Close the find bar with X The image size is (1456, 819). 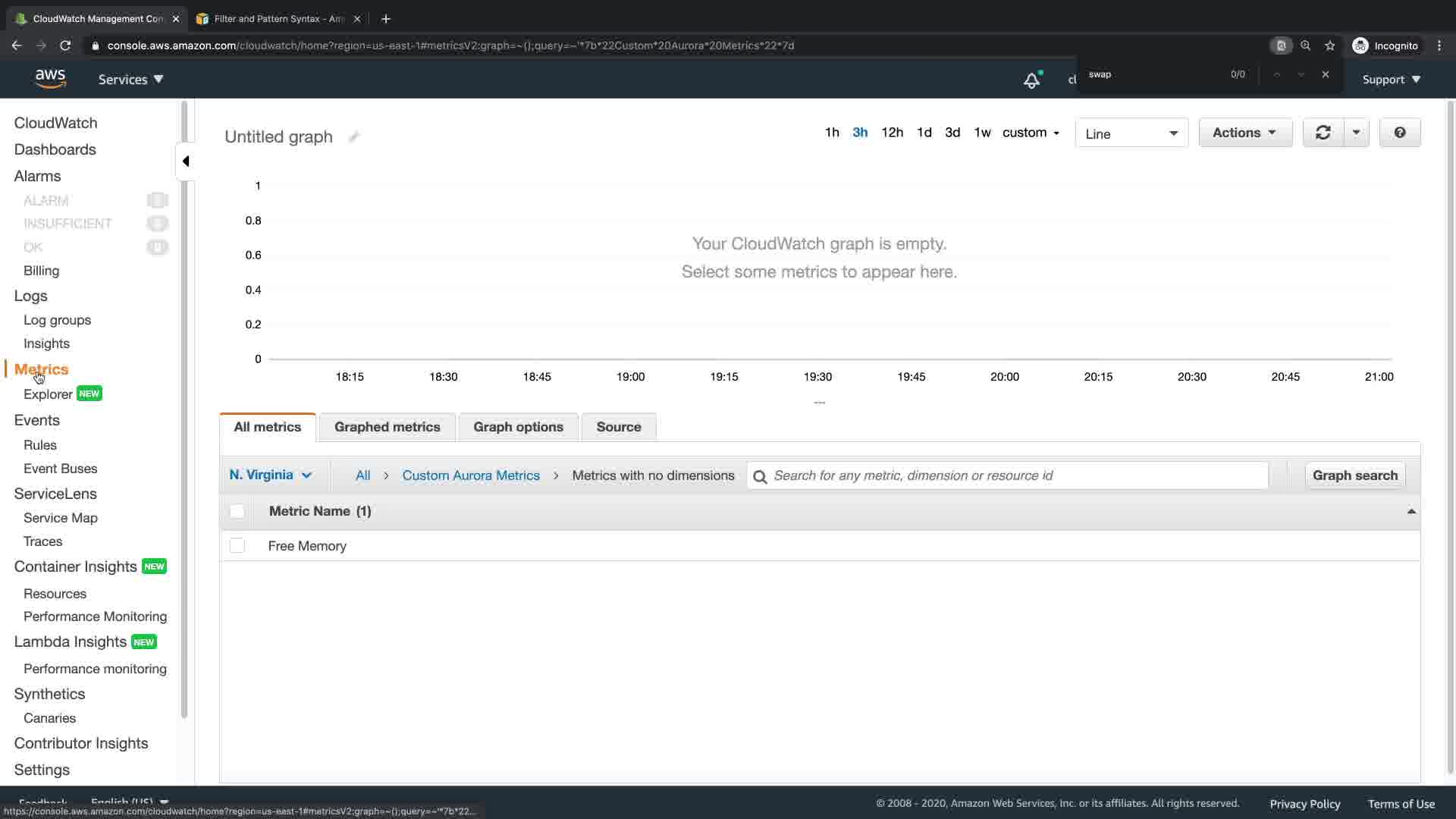click(1325, 74)
